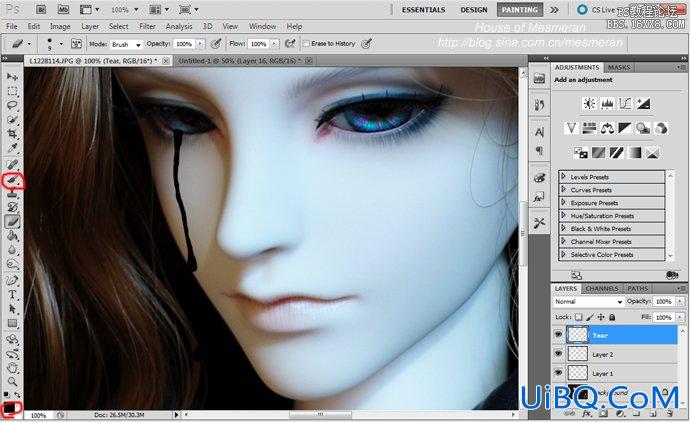Select the Hand tool

coord(12,367)
